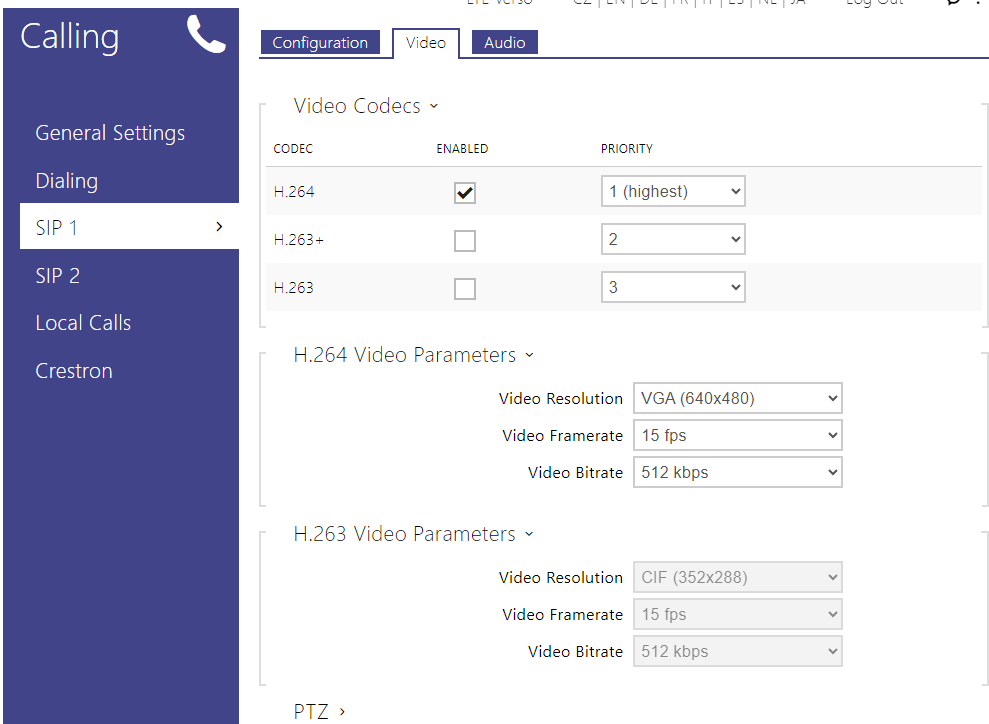989x724 pixels.
Task: Open the H.263+ priority dropdown
Action: 673,240
